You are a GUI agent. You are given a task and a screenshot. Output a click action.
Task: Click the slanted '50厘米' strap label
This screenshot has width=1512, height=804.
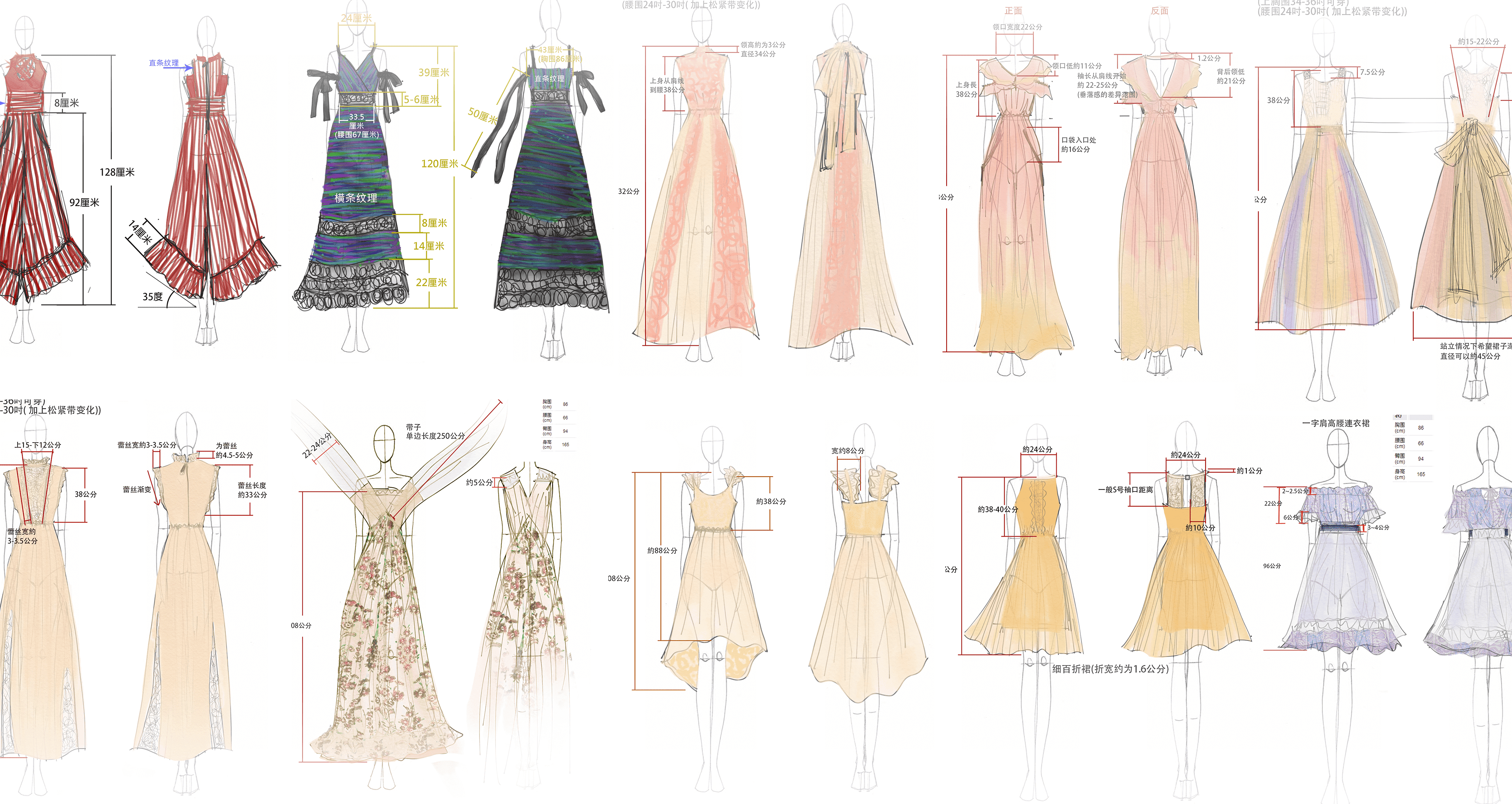click(x=482, y=116)
